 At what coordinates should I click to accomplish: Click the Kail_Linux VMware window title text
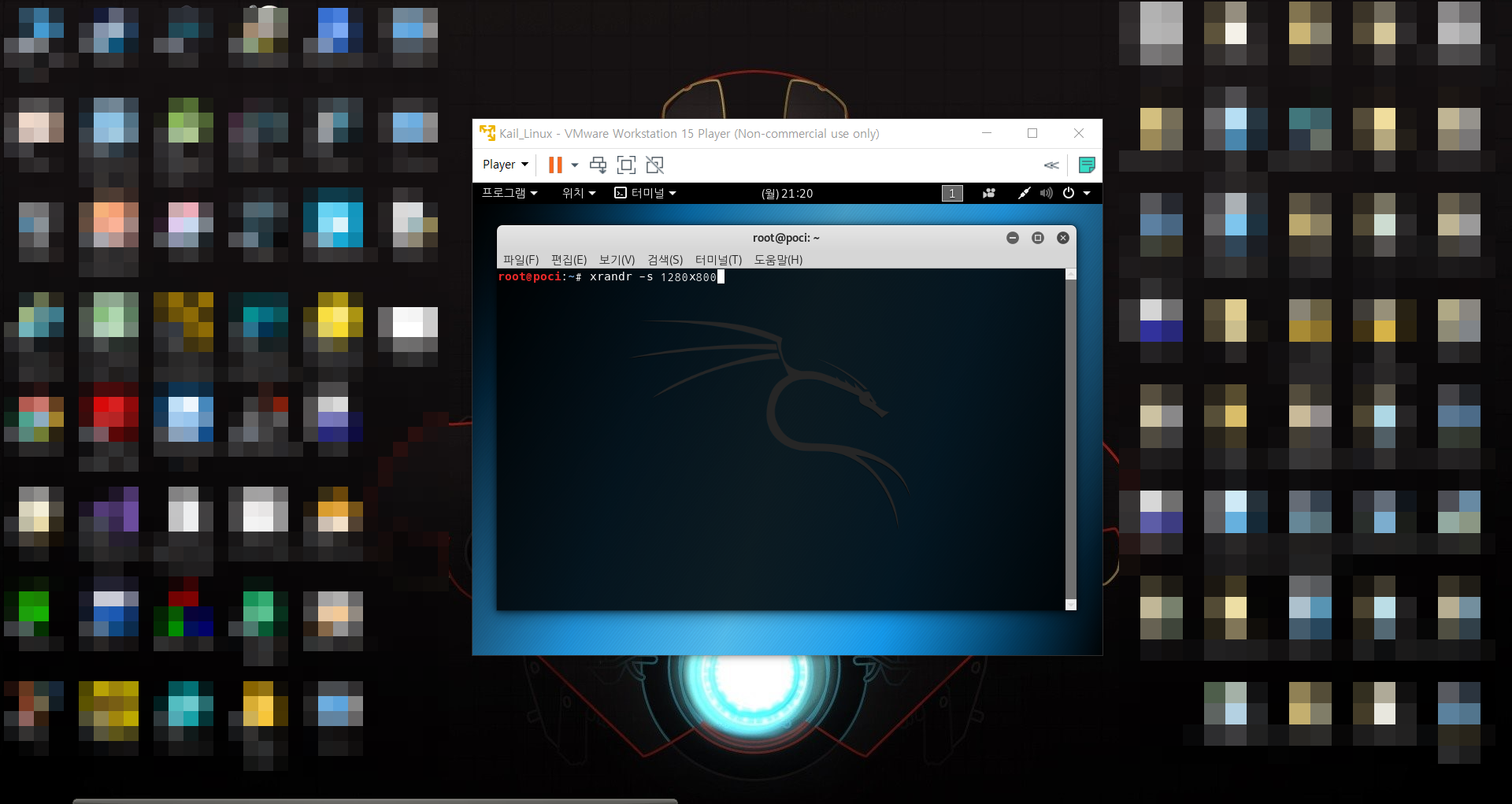click(689, 134)
